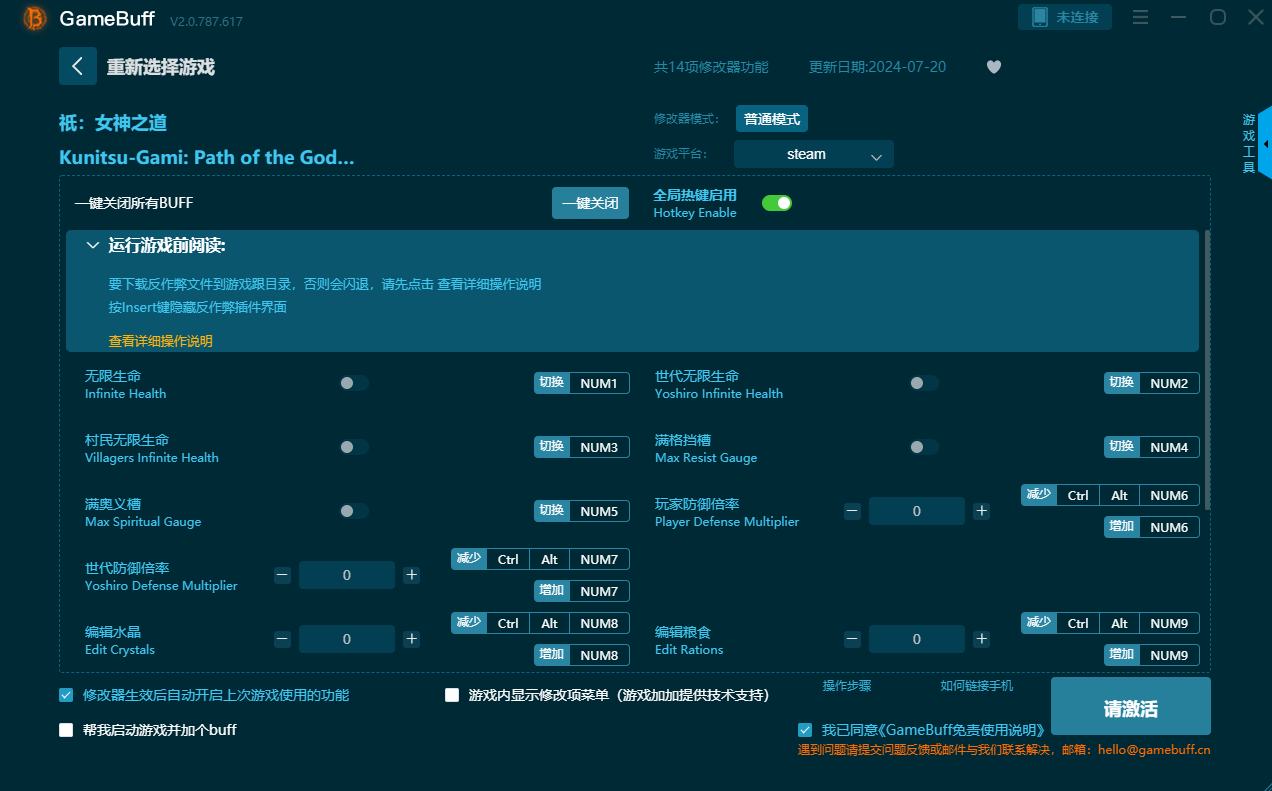Click NUM5 hotkey for Max Spiritual Gauge
Viewport: 1272px width, 791px height.
599,511
